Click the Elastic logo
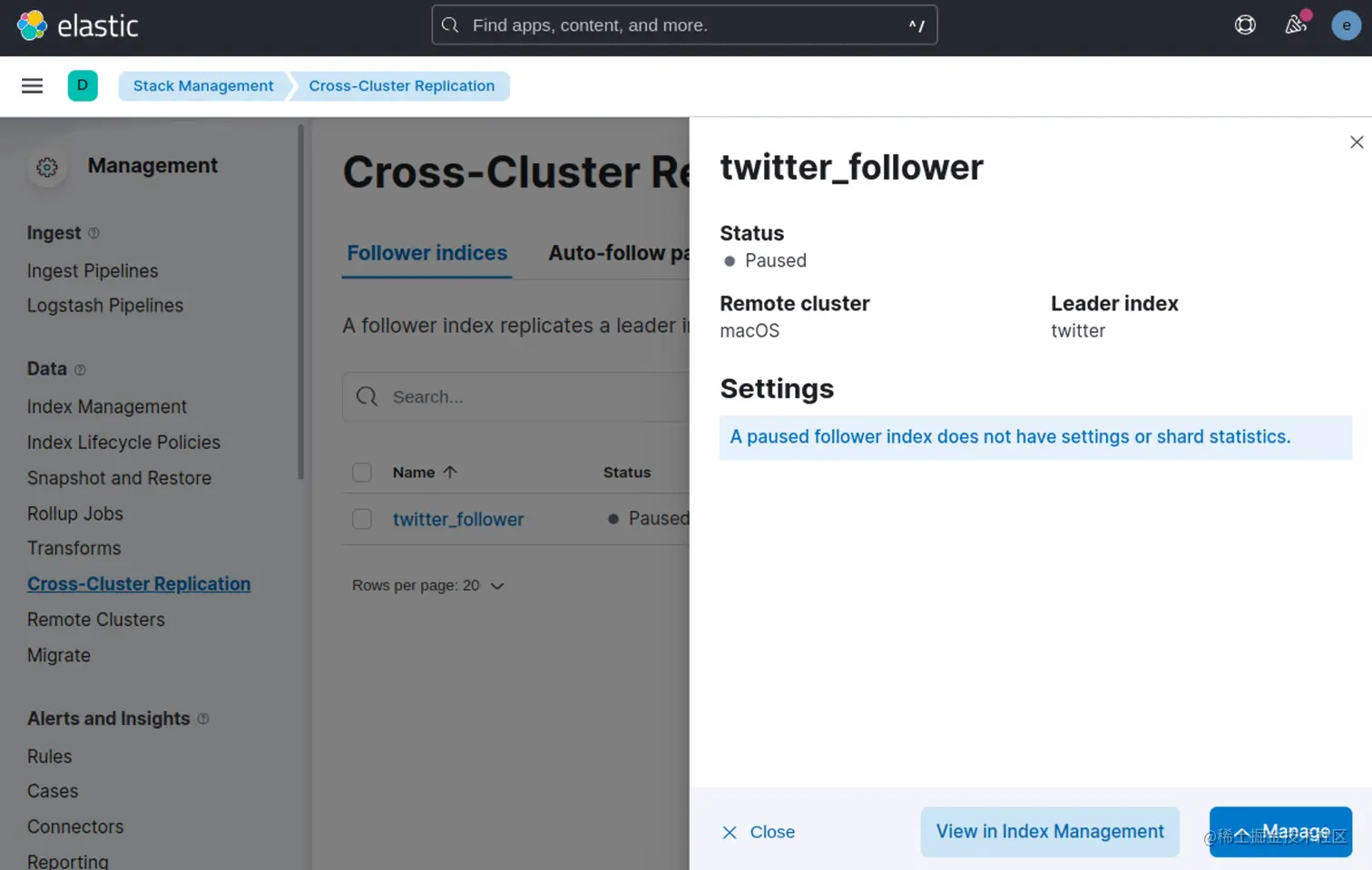1372x870 pixels. click(78, 25)
